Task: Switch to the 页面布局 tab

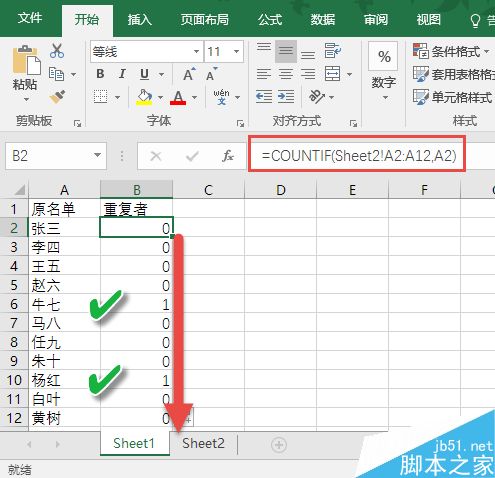Action: coord(205,19)
